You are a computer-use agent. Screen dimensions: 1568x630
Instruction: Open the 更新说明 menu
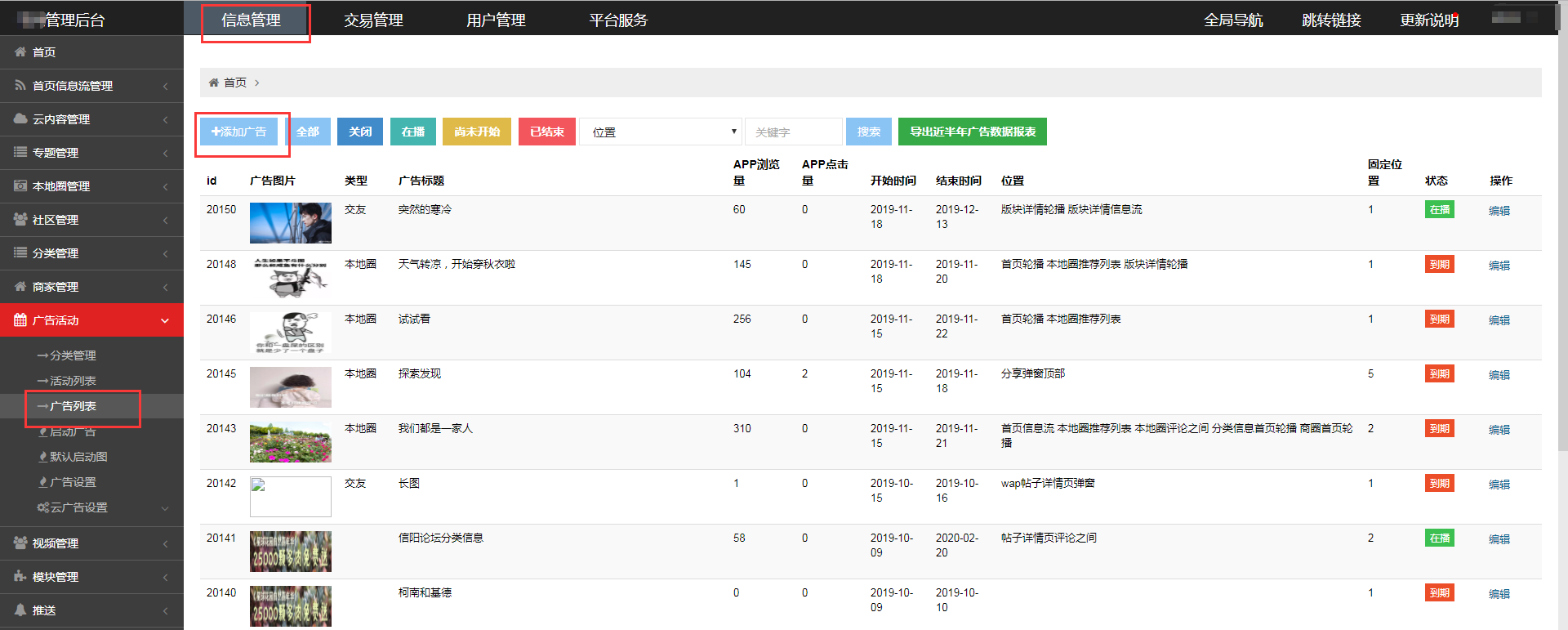coord(1429,20)
